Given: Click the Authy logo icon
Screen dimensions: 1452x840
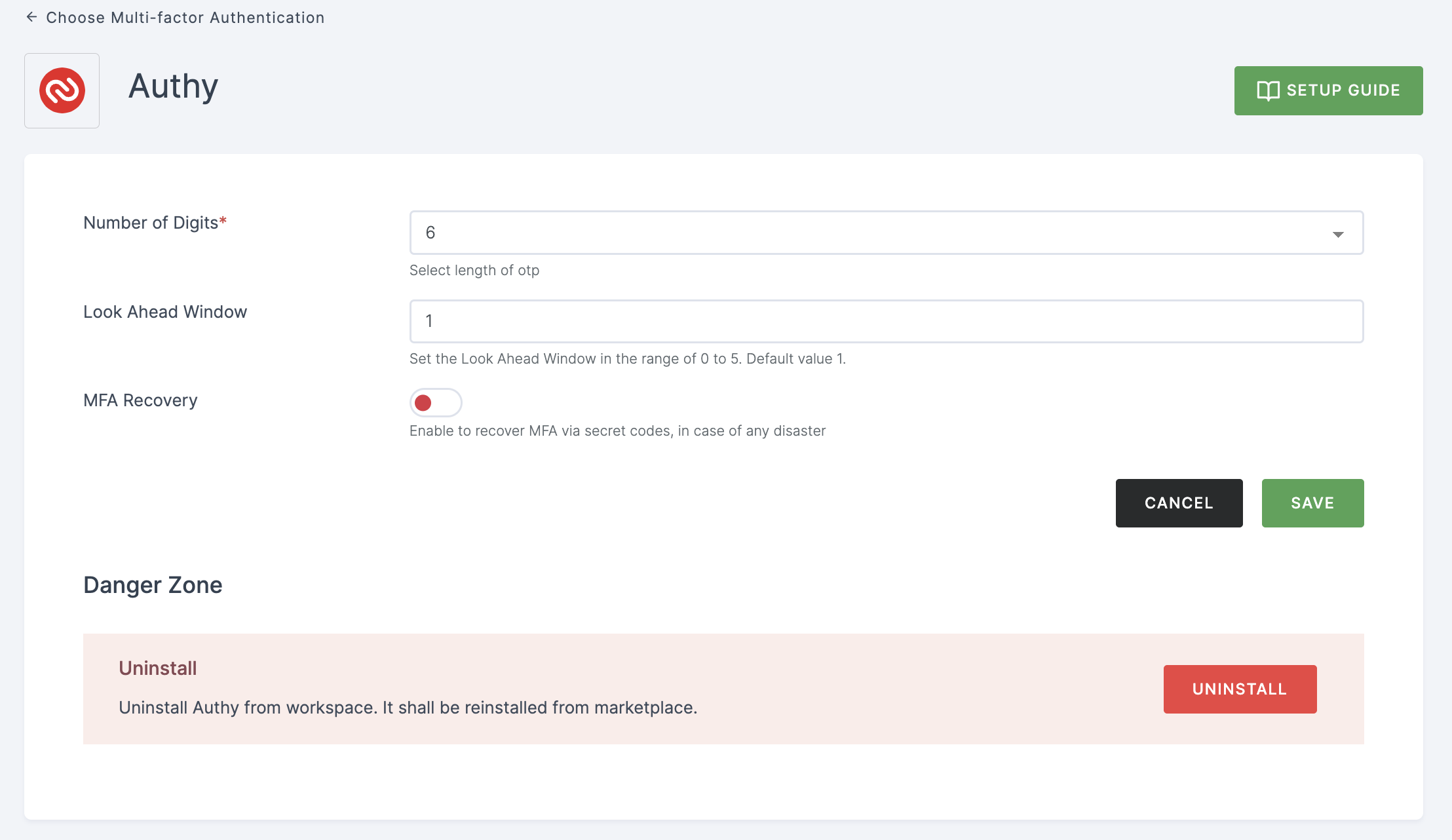Looking at the screenshot, I should pyautogui.click(x=62, y=90).
